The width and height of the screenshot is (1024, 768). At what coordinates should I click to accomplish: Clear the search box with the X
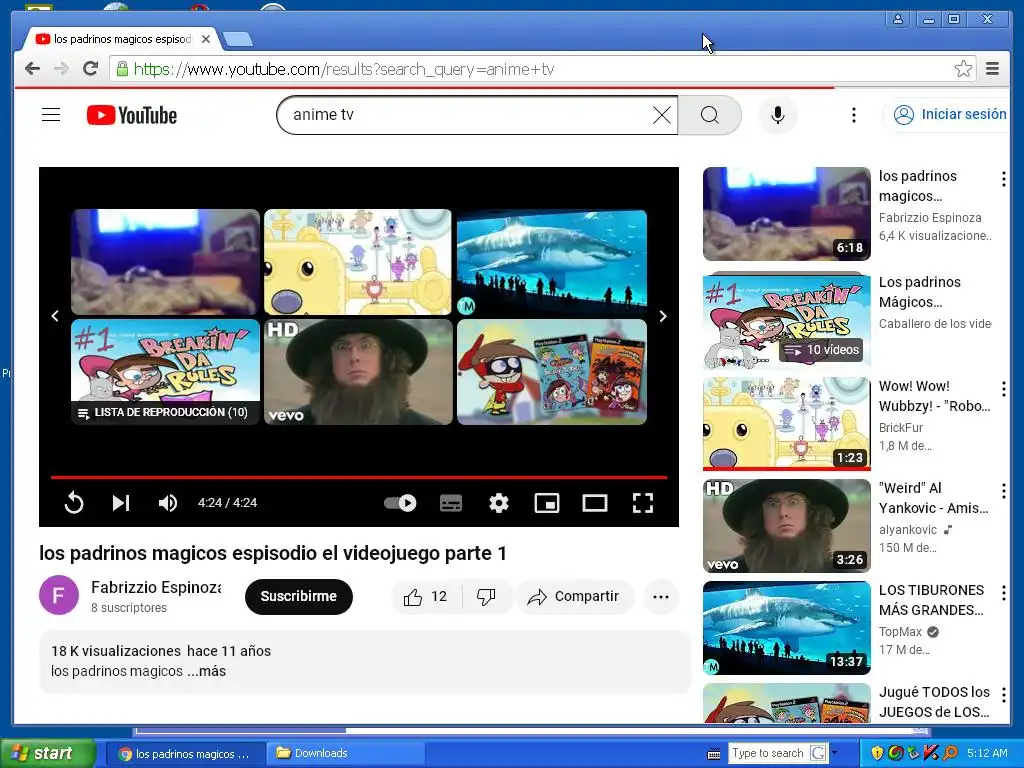(x=662, y=115)
